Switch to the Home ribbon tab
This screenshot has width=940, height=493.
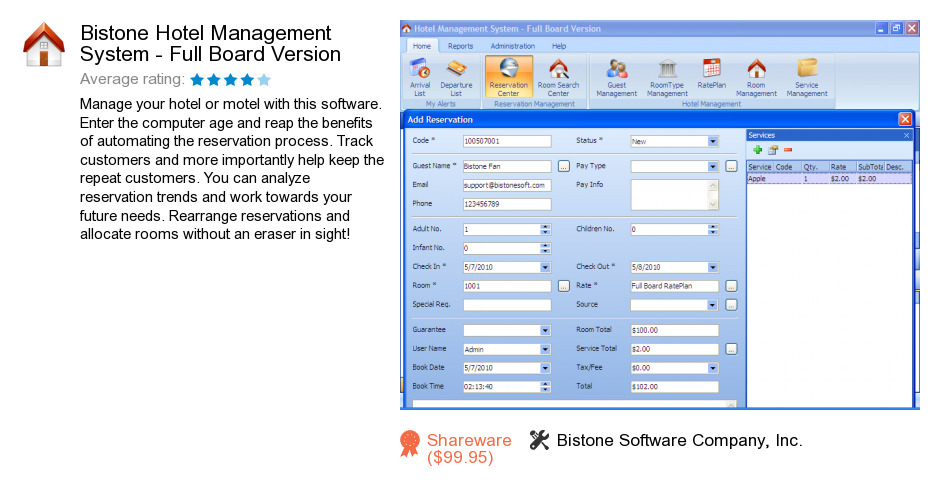[421, 46]
